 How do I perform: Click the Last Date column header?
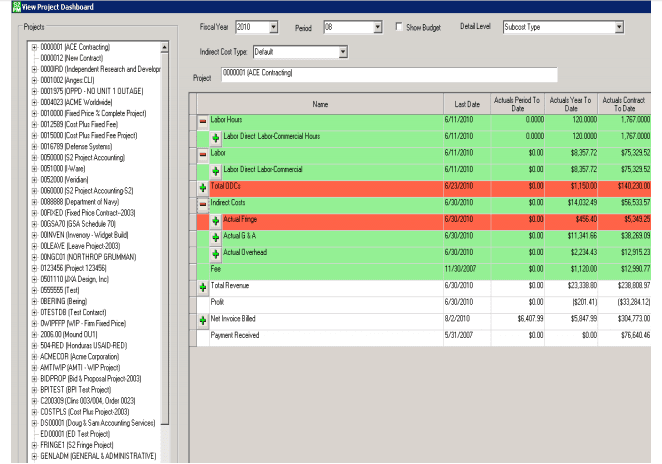(x=466, y=103)
